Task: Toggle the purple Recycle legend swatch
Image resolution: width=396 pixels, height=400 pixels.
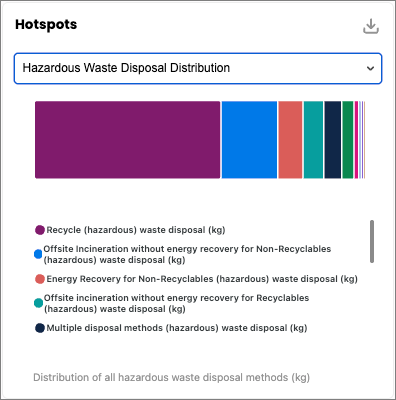Action: [x=40, y=230]
